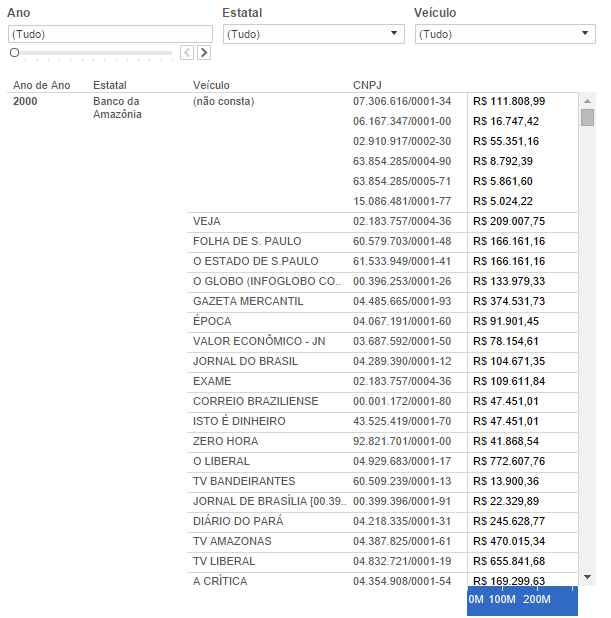Screen dimensions: 611x618
Task: Click the Veículo column header
Action: (211, 85)
